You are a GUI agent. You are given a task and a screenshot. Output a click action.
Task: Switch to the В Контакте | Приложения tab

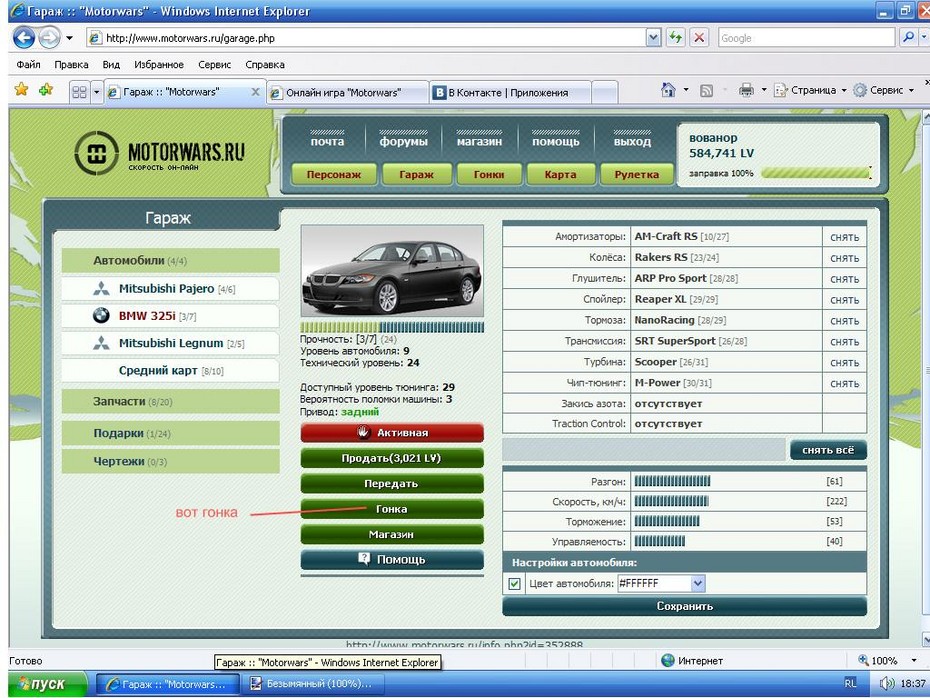509,93
